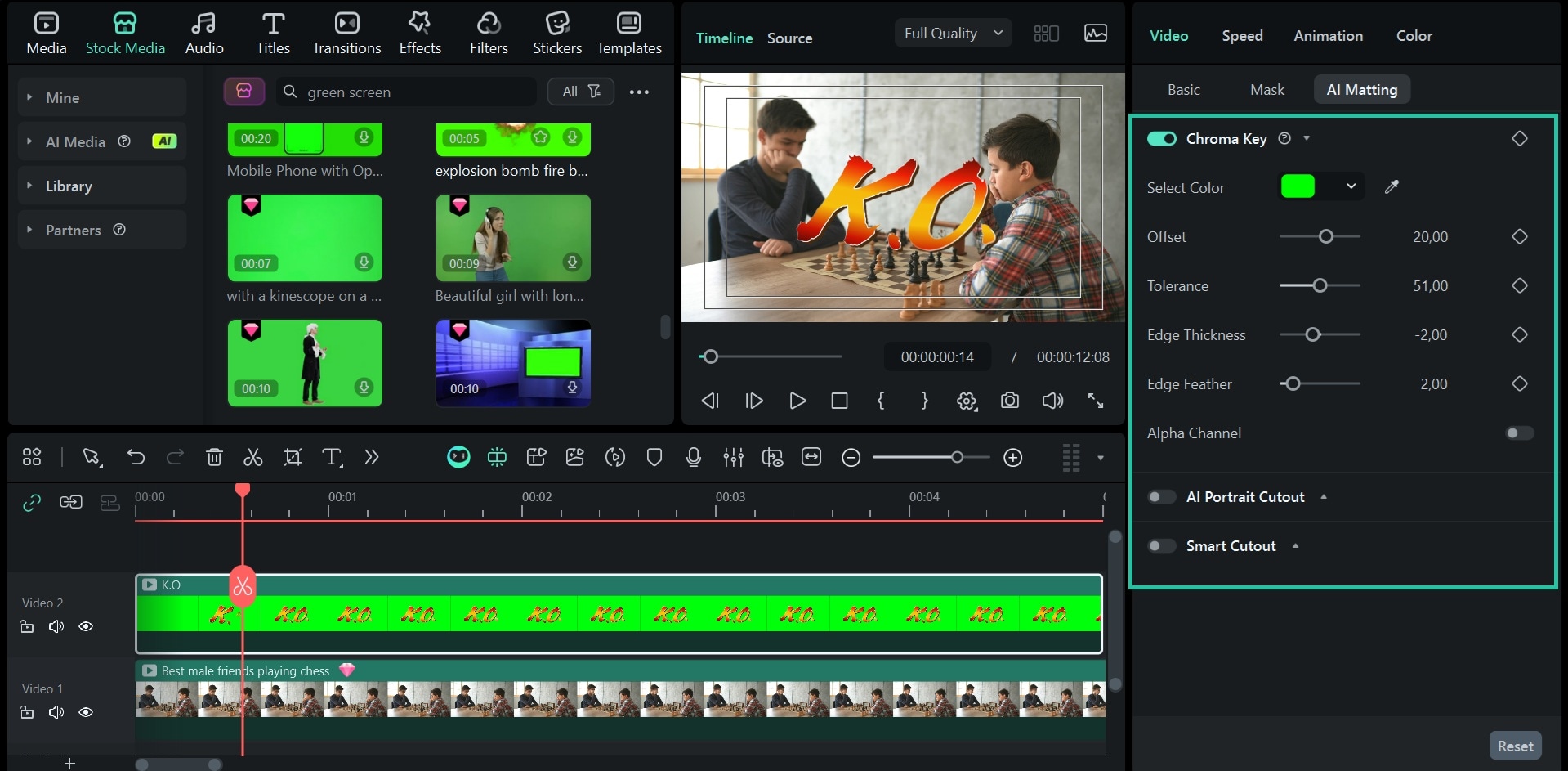Open the Speed tab
The height and width of the screenshot is (771, 1568).
pos(1241,35)
